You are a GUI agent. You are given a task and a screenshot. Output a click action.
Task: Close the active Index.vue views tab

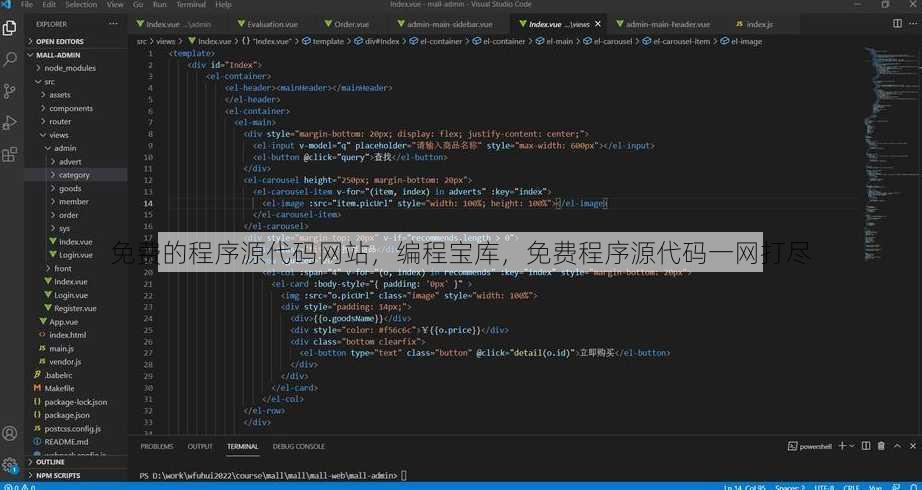[598, 24]
